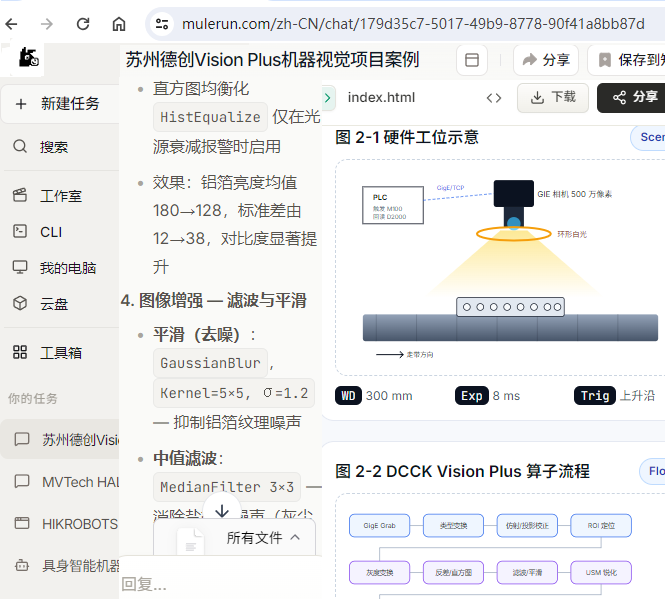Click the 保存到 bookmark button
Screen dimensions: 665x599
click(627, 60)
